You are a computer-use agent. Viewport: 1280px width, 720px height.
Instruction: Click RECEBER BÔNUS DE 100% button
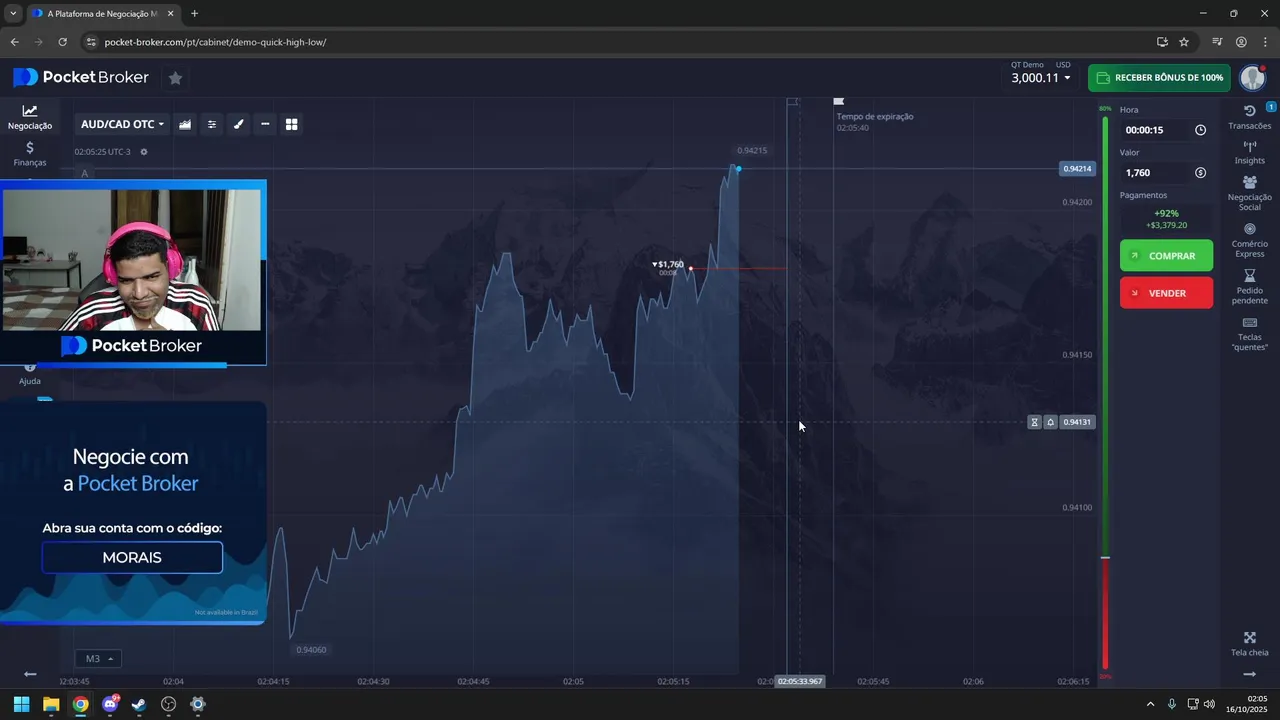click(x=1159, y=78)
